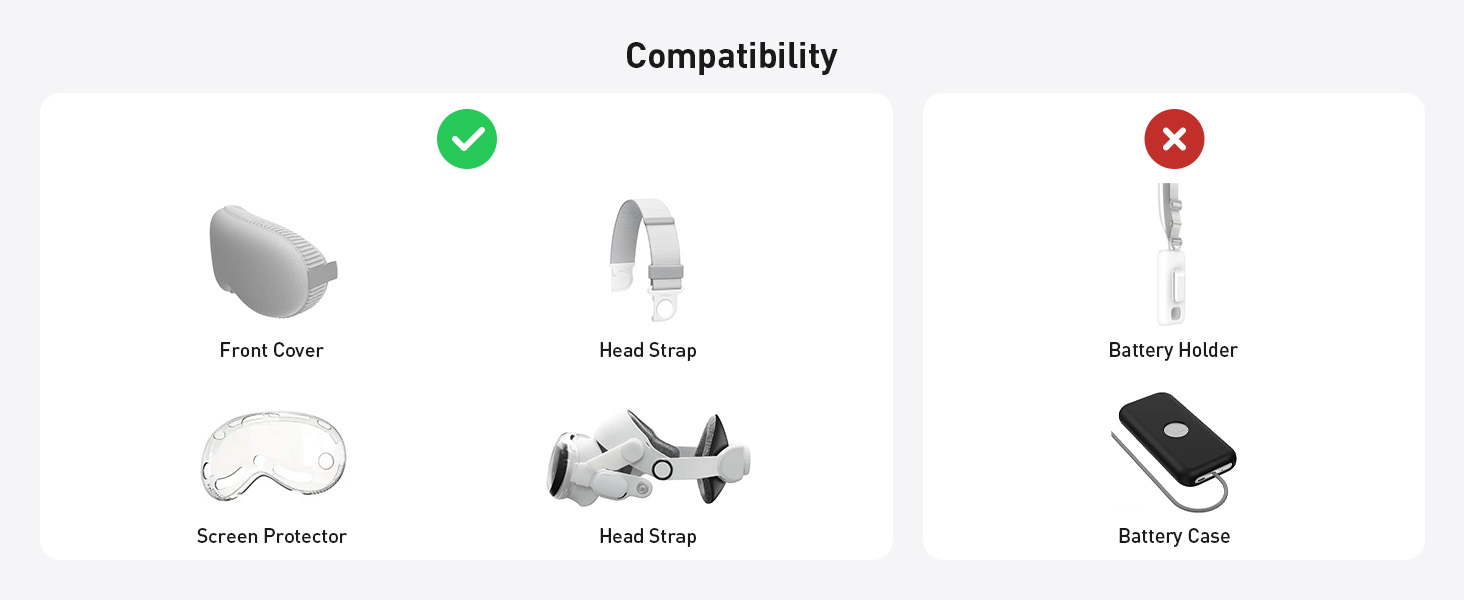This screenshot has width=1464, height=600.
Task: Click the Compatibility heading
Action: tap(731, 56)
